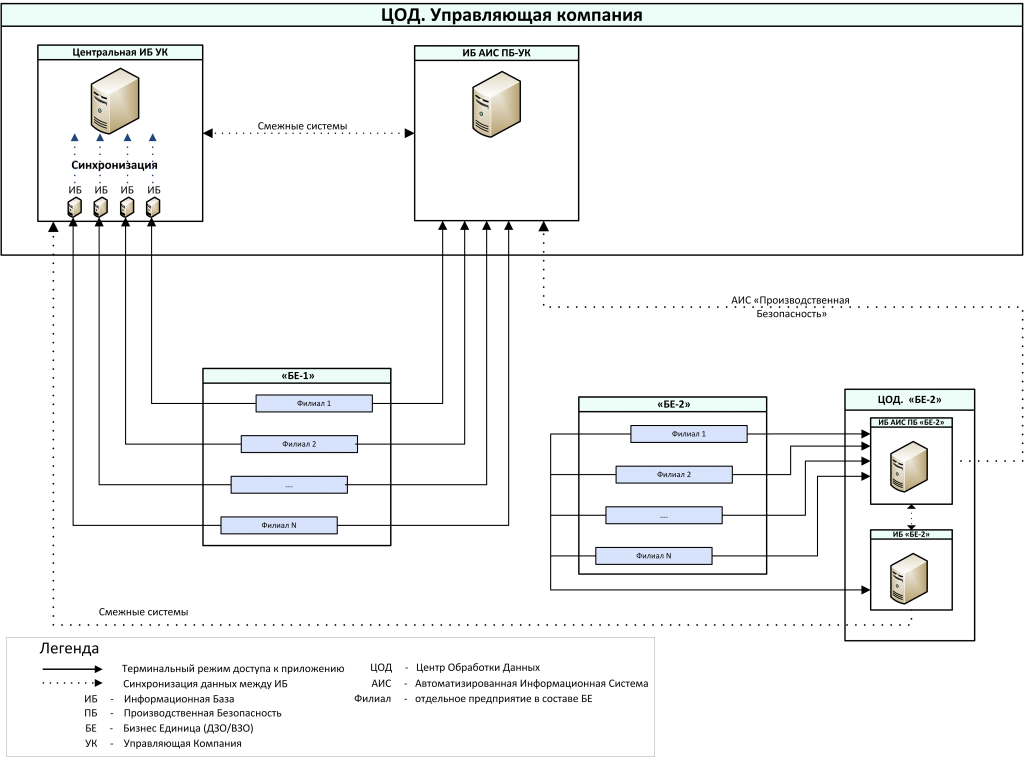This screenshot has width=1024, height=757.
Task: Click the Легенда heading
Action: (x=68, y=647)
